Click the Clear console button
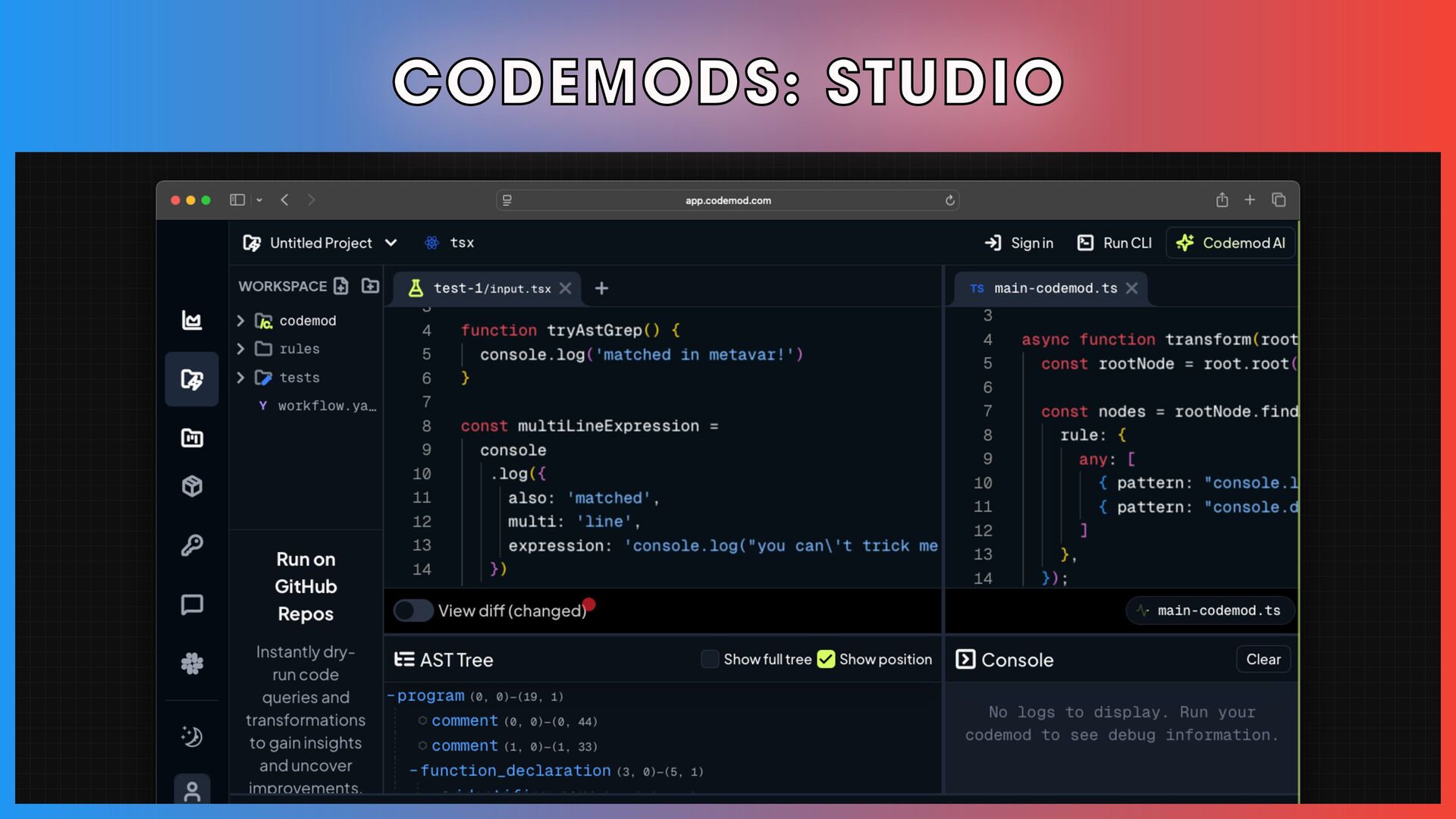This screenshot has height=819, width=1456. pos(1263,659)
